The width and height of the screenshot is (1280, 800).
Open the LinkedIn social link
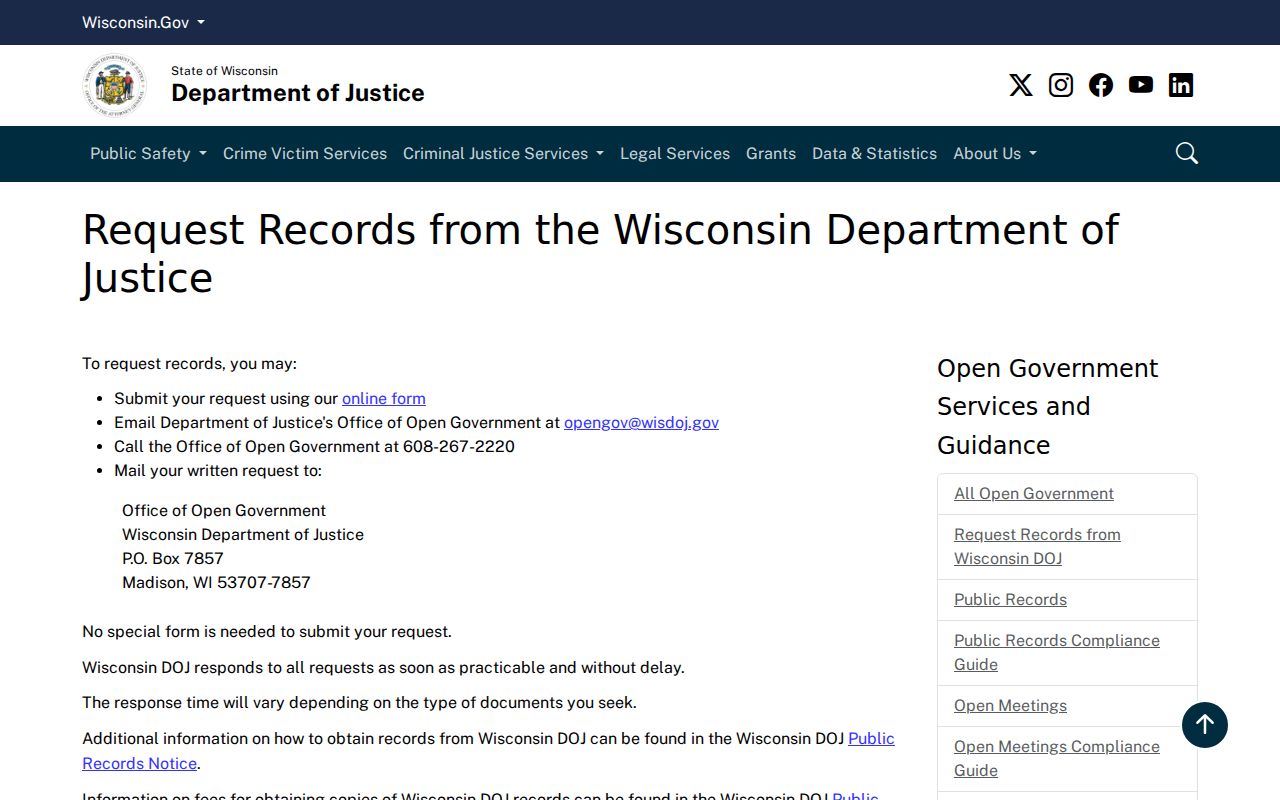pyautogui.click(x=1181, y=85)
